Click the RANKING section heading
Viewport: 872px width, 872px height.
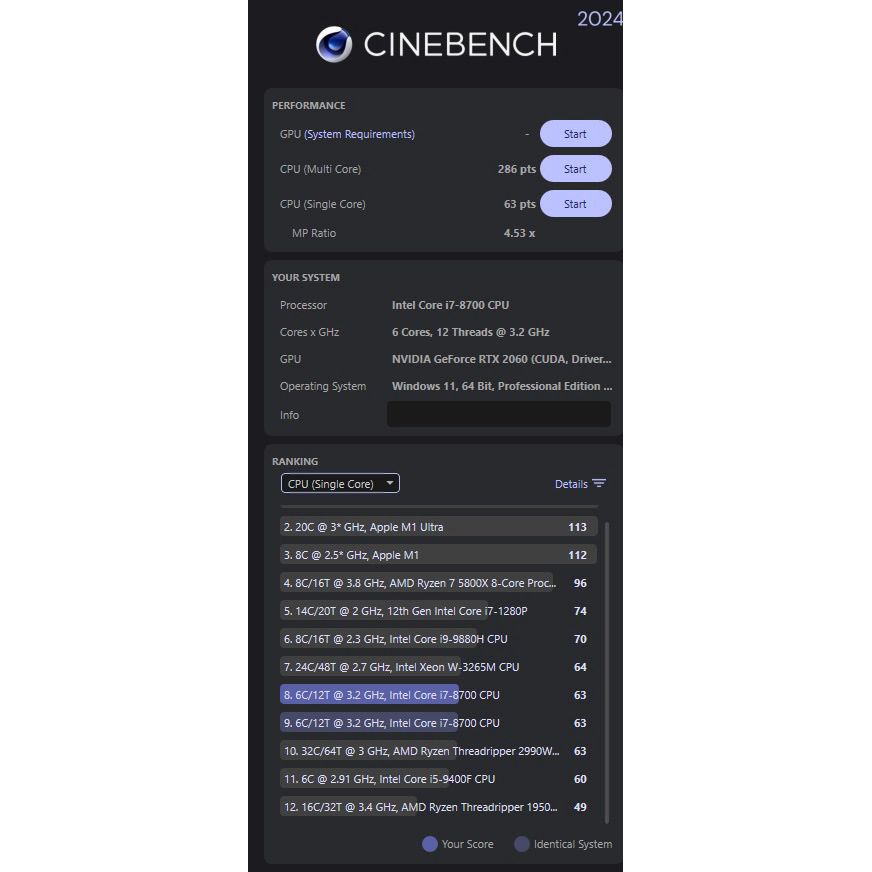295,462
